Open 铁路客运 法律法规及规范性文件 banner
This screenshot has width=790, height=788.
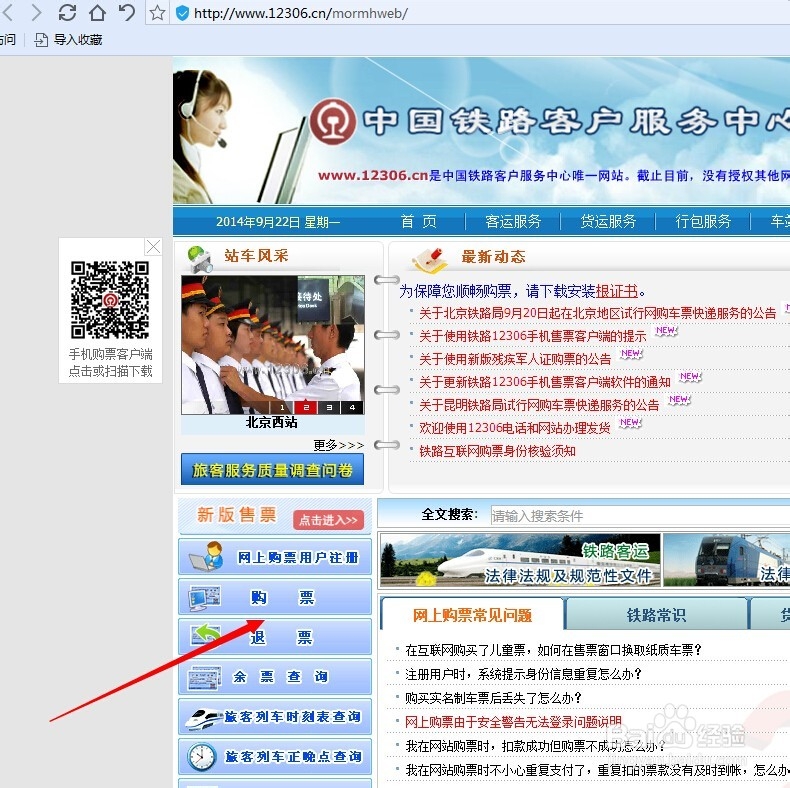click(520, 560)
